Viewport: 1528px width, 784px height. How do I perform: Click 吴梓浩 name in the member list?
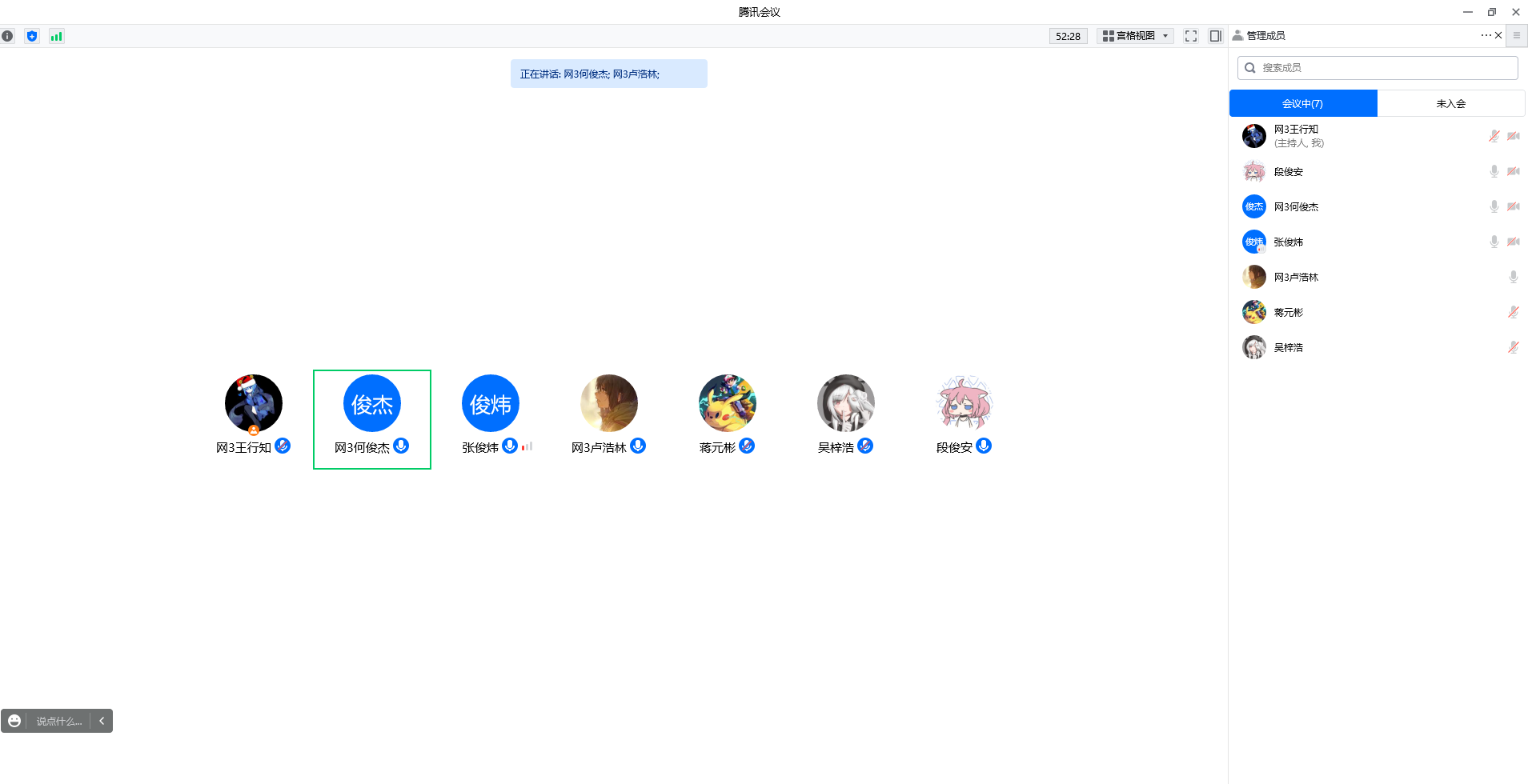1289,347
